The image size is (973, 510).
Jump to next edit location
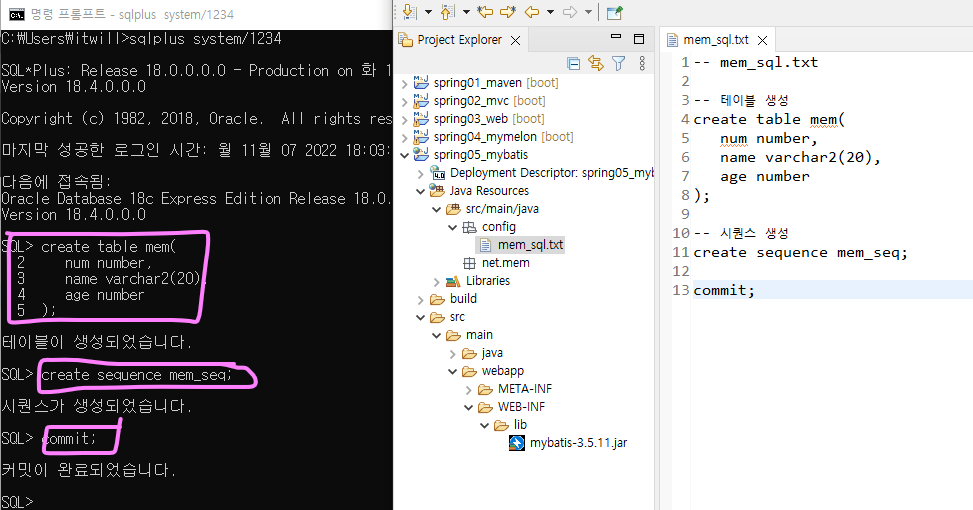pos(508,12)
